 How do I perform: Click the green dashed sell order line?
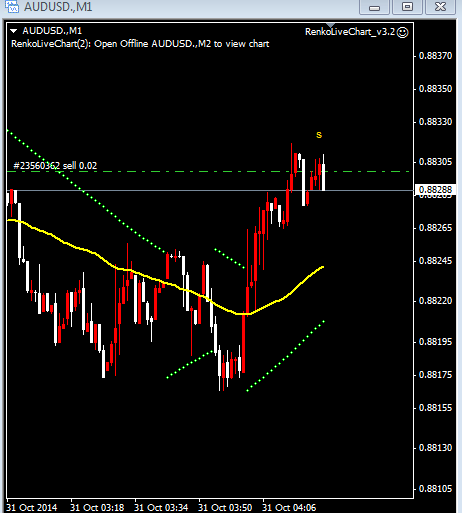(x=207, y=172)
